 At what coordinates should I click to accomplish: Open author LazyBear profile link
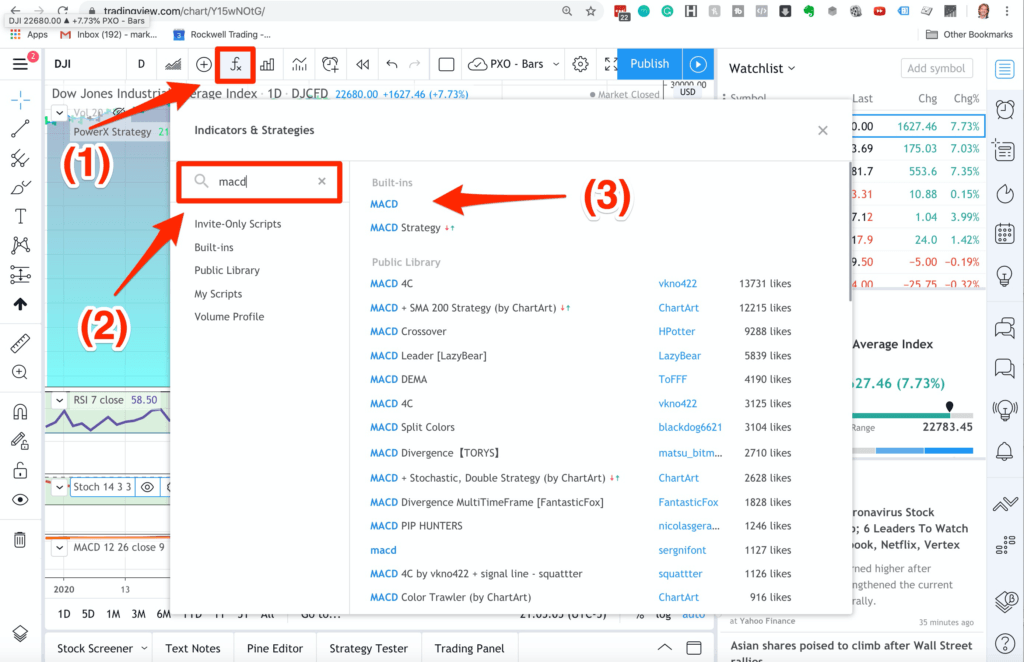click(x=679, y=356)
